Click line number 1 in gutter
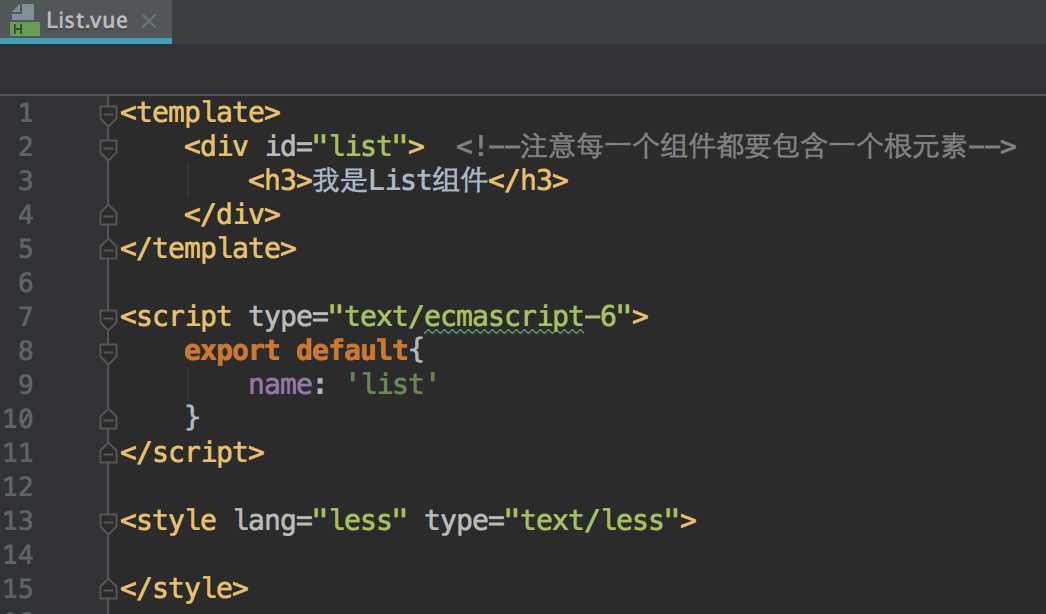This screenshot has width=1046, height=614. 25,113
